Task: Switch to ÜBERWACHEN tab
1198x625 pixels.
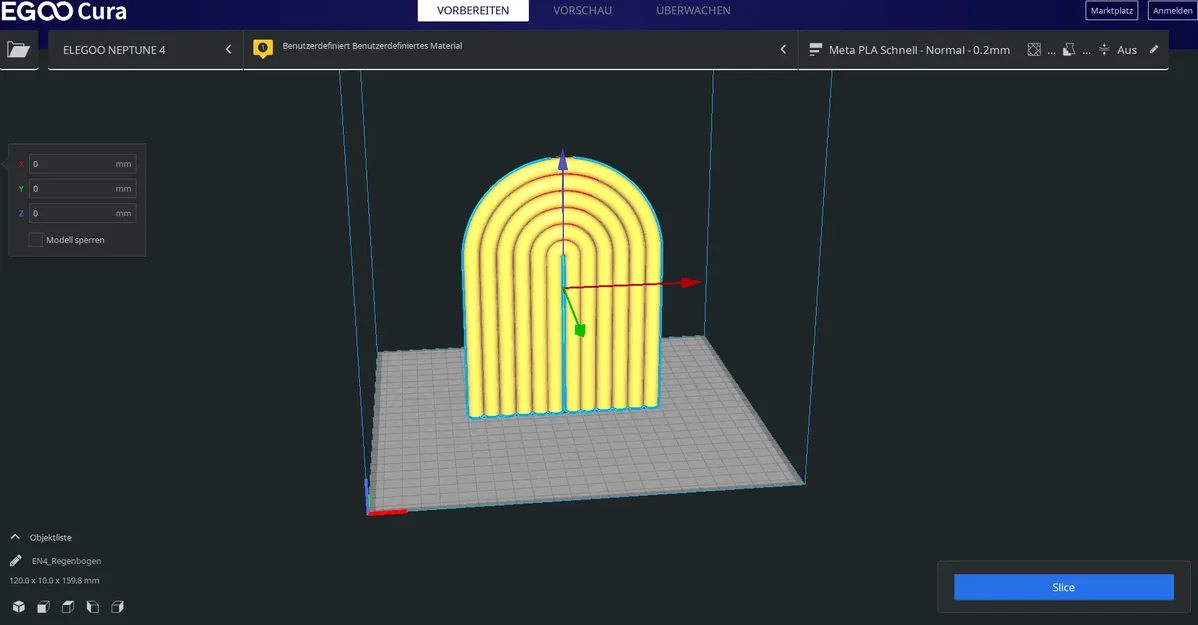Action: pos(693,11)
